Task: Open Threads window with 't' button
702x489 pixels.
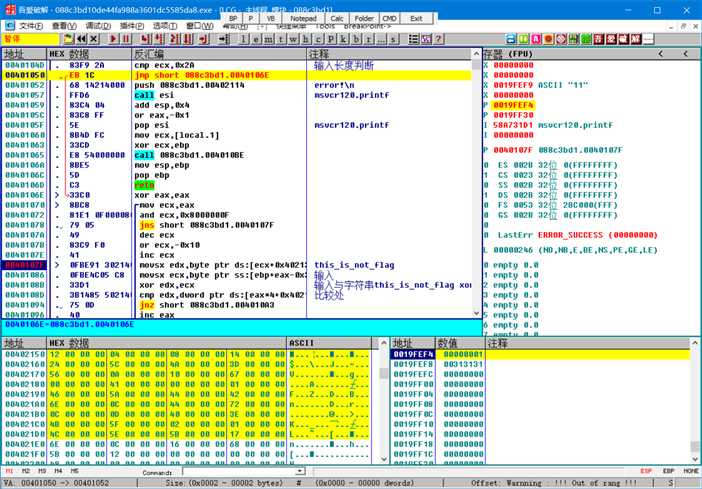Action: pos(281,39)
